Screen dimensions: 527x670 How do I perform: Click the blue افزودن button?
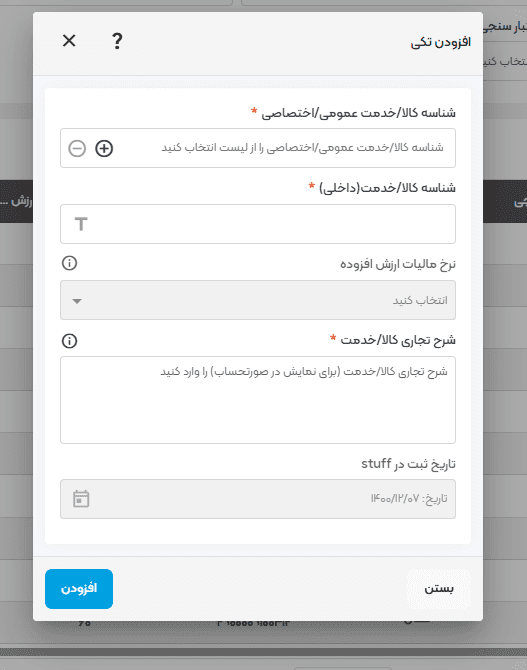[x=79, y=588]
